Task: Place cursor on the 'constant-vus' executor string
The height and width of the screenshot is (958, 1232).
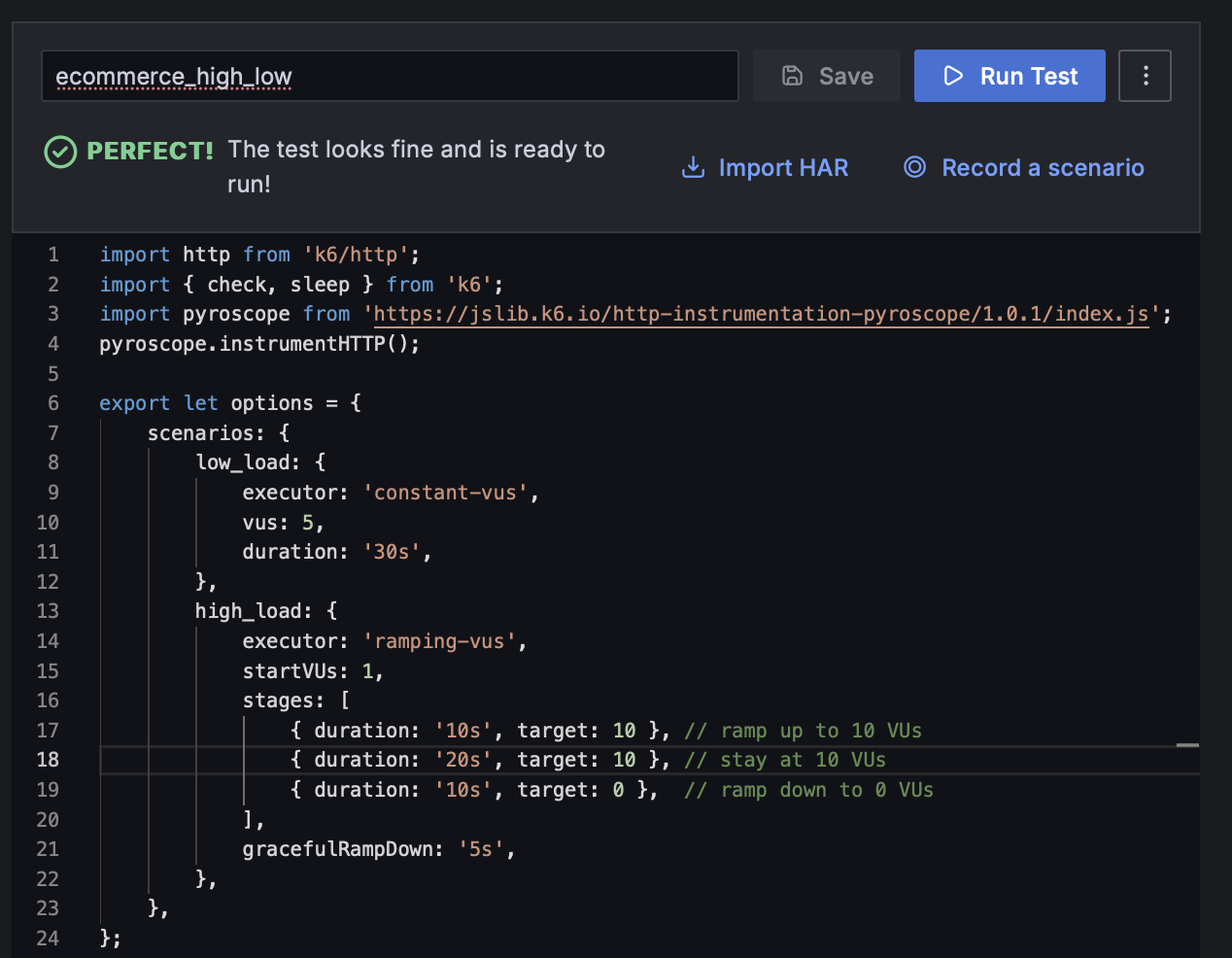Action: pyautogui.click(x=445, y=493)
